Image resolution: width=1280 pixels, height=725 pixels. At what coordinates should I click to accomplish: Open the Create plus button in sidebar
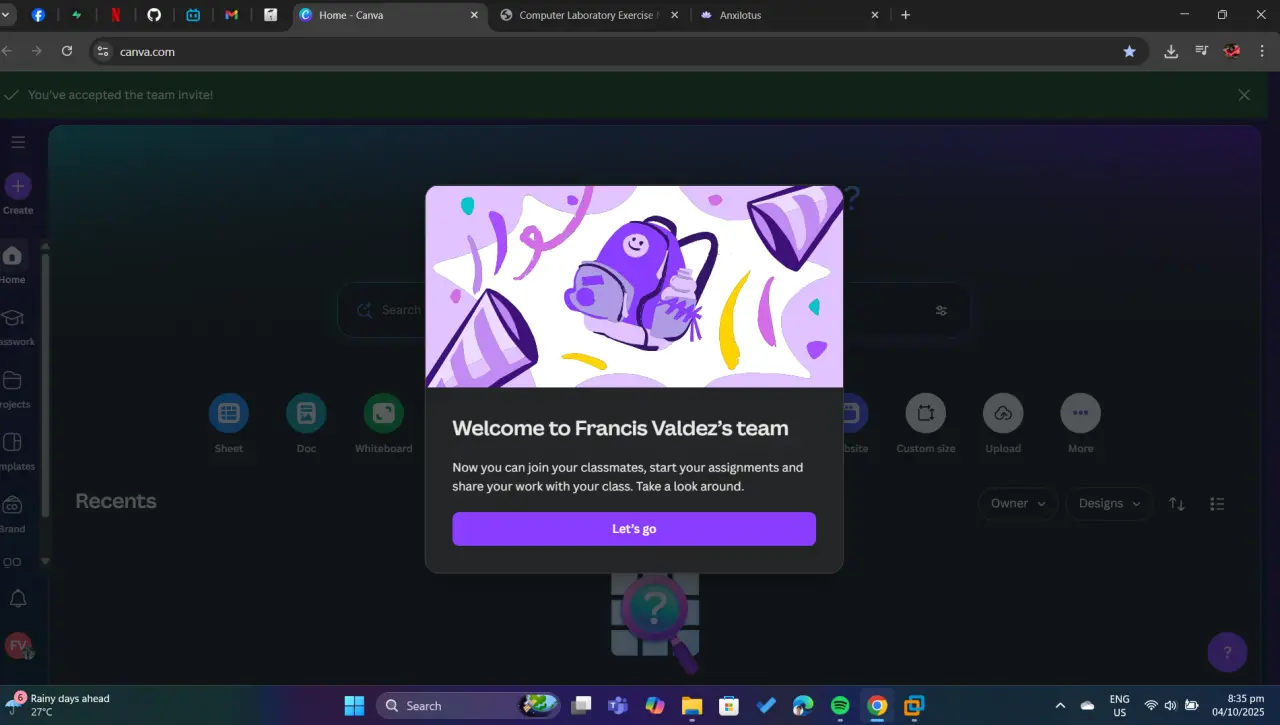(x=18, y=186)
